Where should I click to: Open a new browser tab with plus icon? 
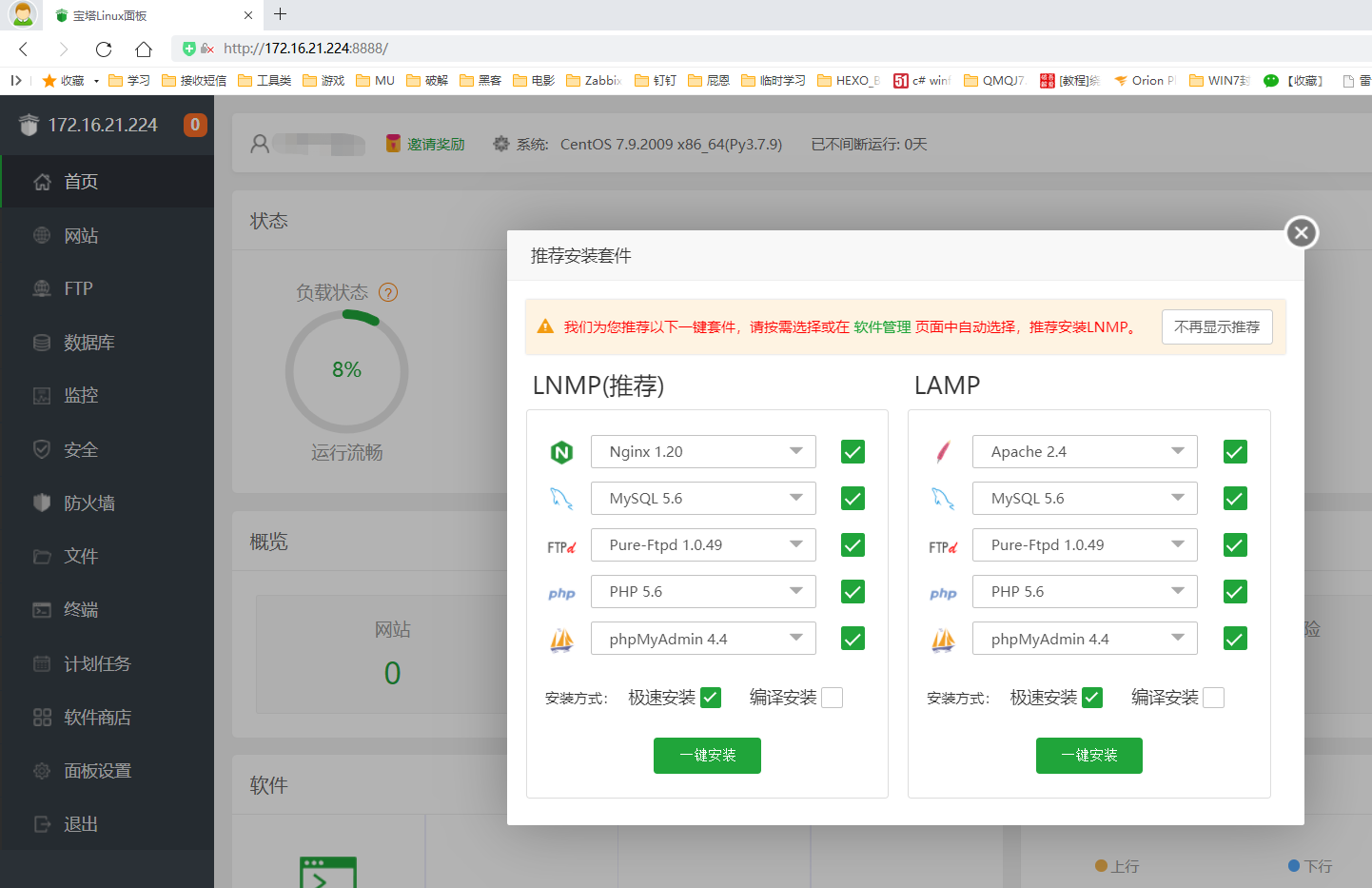[280, 14]
